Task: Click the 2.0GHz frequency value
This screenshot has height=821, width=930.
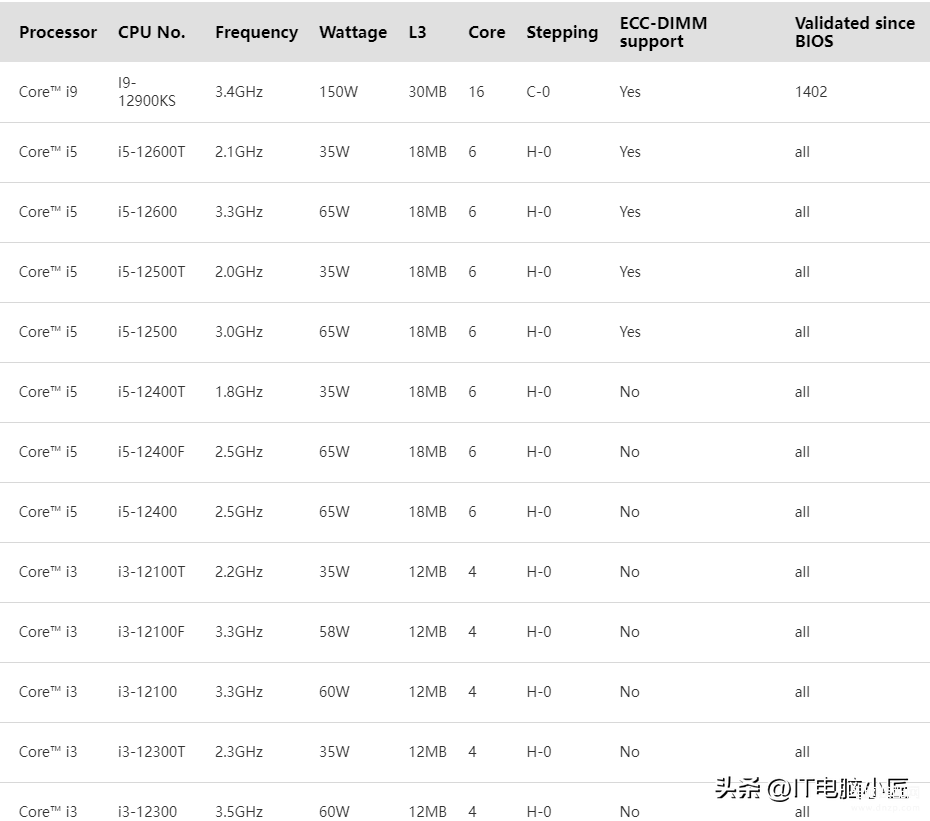Action: [x=238, y=272]
